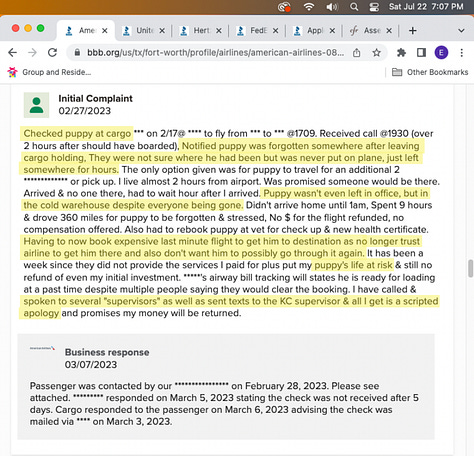Screen dimensions: 474x456
Task: Click the page vertical scrollbar thumb
Action: point(470,268)
